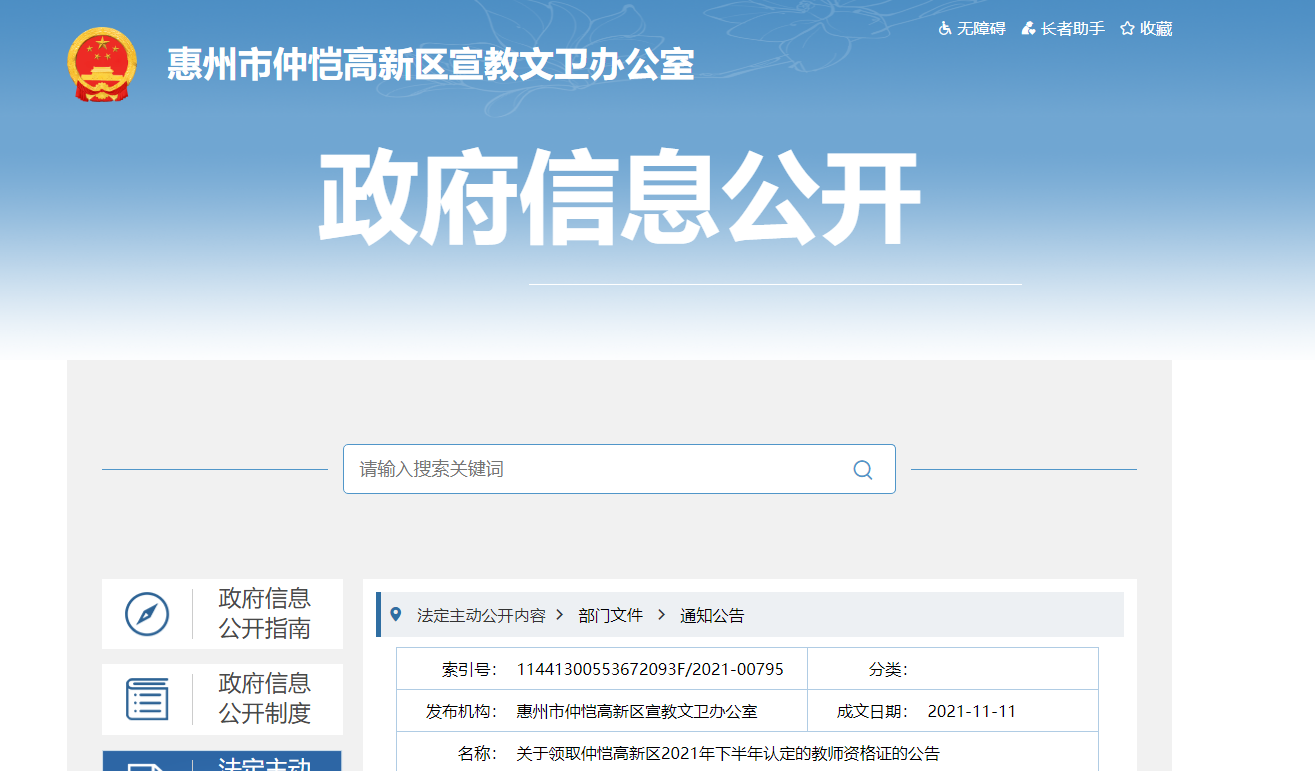Click the large 政府信息公开 banner heading
Screen dimensions: 1315x771
[619, 198]
